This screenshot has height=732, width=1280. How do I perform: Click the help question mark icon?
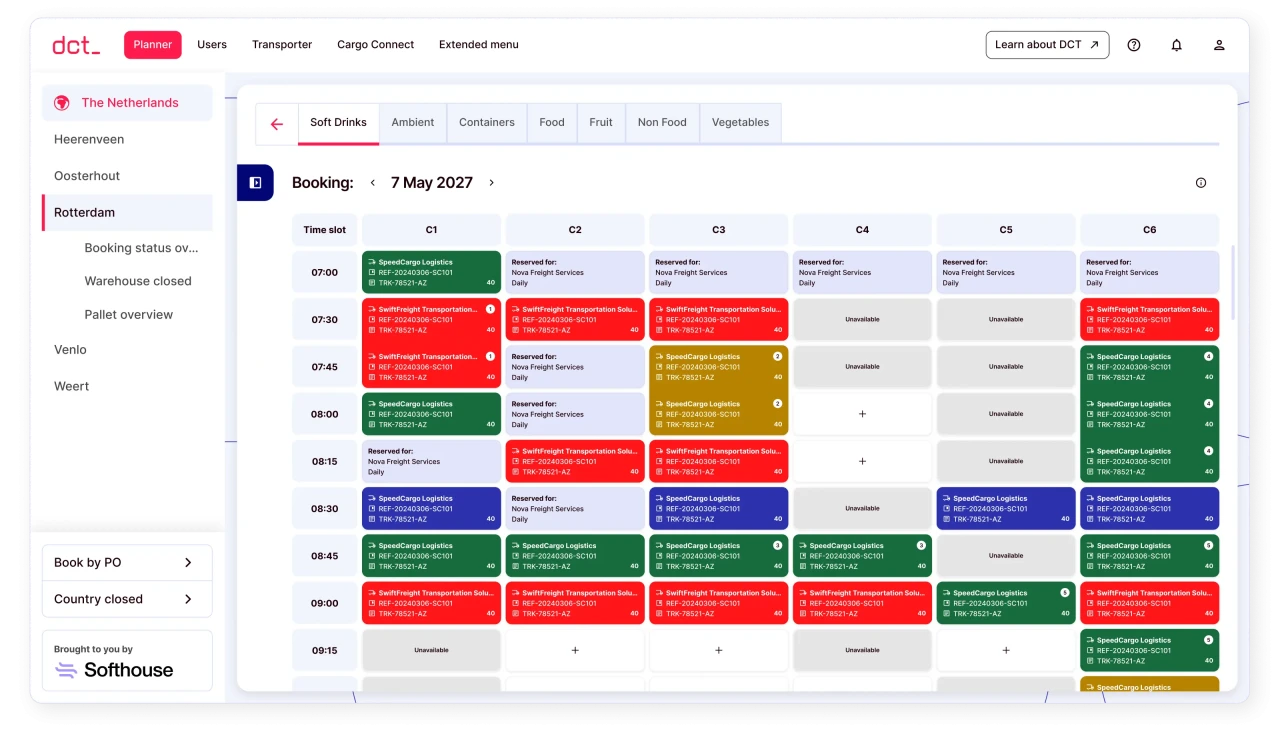(1133, 45)
